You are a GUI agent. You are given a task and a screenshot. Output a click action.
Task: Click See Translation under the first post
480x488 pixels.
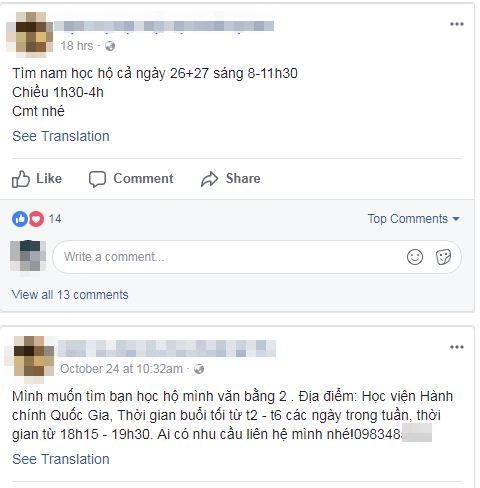coord(61,136)
